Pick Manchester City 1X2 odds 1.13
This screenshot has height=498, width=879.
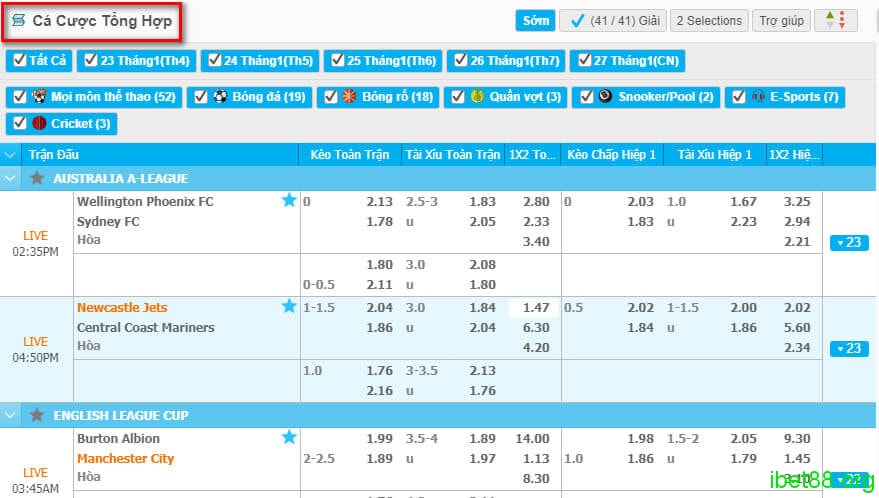click(536, 459)
